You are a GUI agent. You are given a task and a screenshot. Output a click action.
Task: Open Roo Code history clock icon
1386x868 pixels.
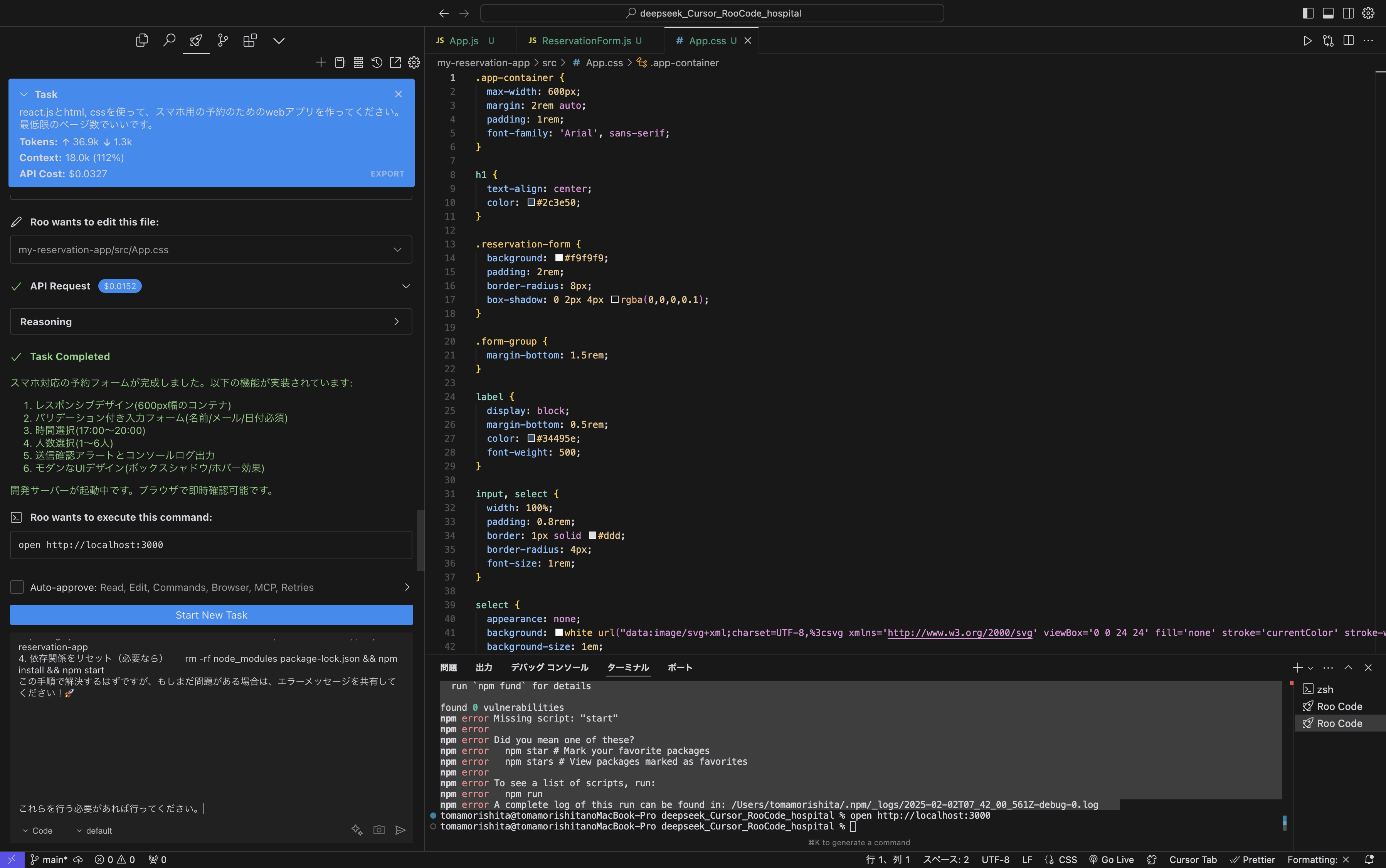pos(377,62)
